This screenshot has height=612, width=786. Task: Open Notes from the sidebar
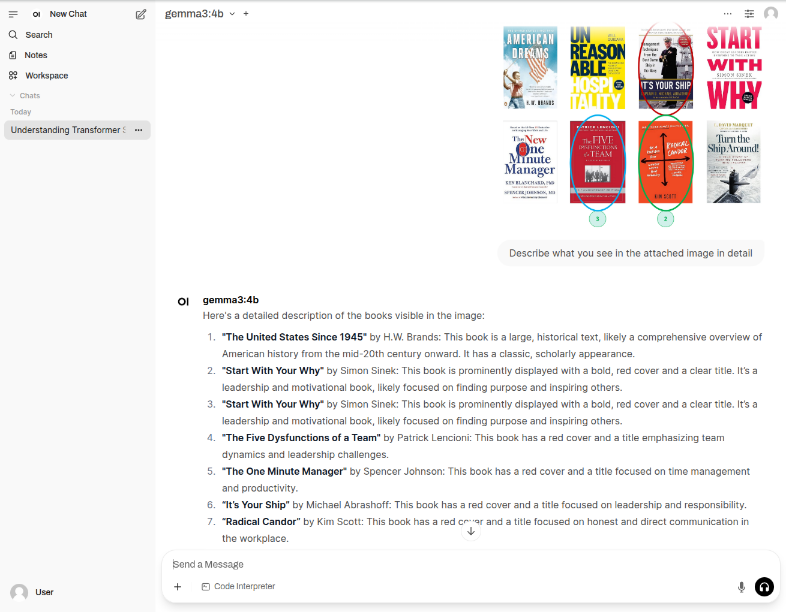click(x=36, y=55)
